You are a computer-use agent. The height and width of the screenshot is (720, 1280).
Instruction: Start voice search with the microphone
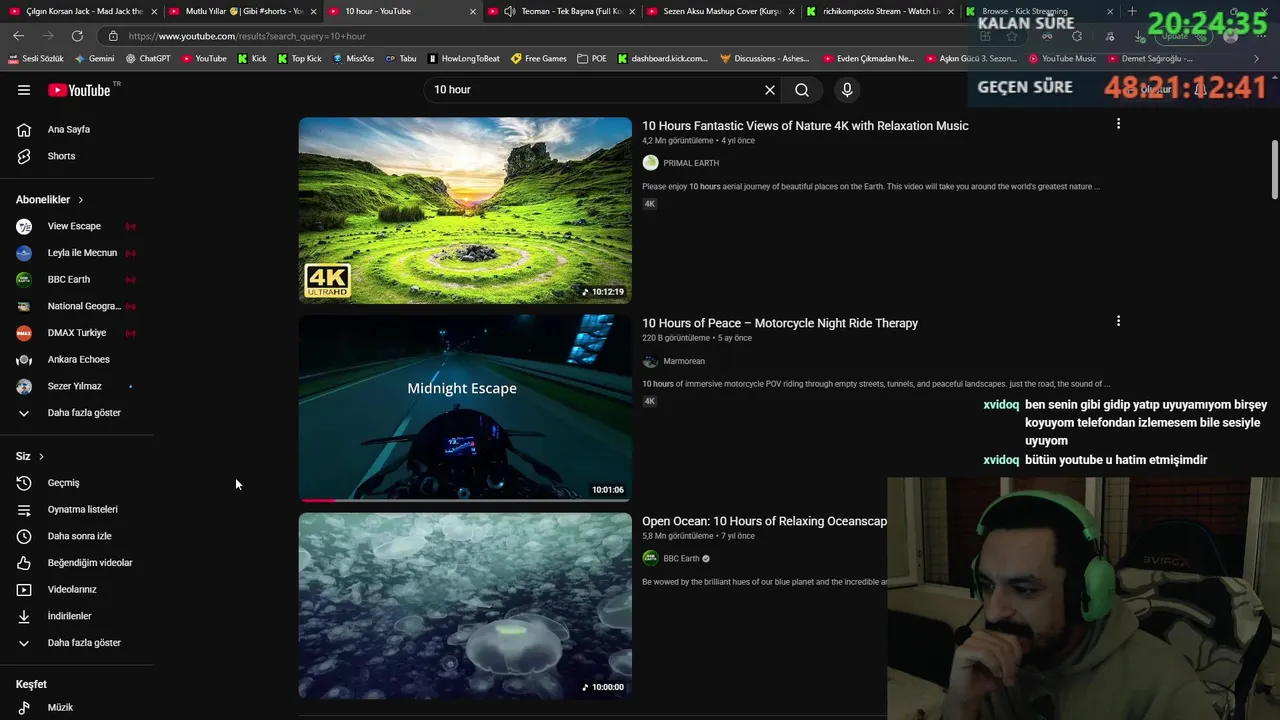point(847,90)
